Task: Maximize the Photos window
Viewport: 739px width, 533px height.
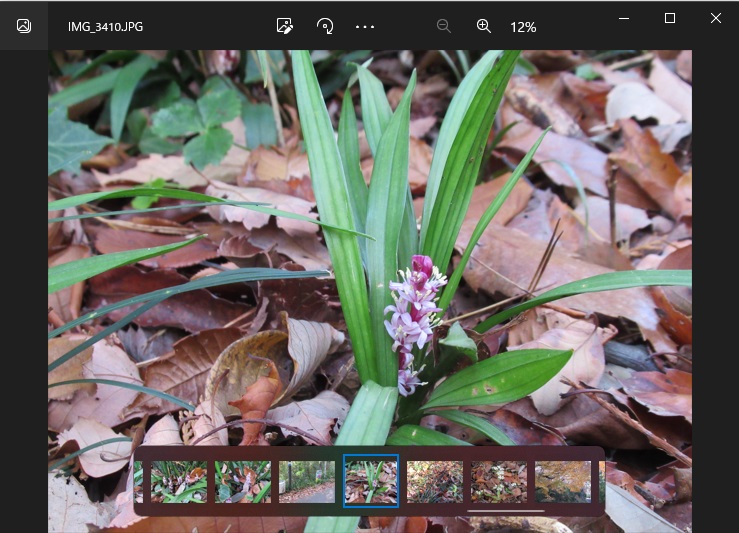Action: pos(670,18)
